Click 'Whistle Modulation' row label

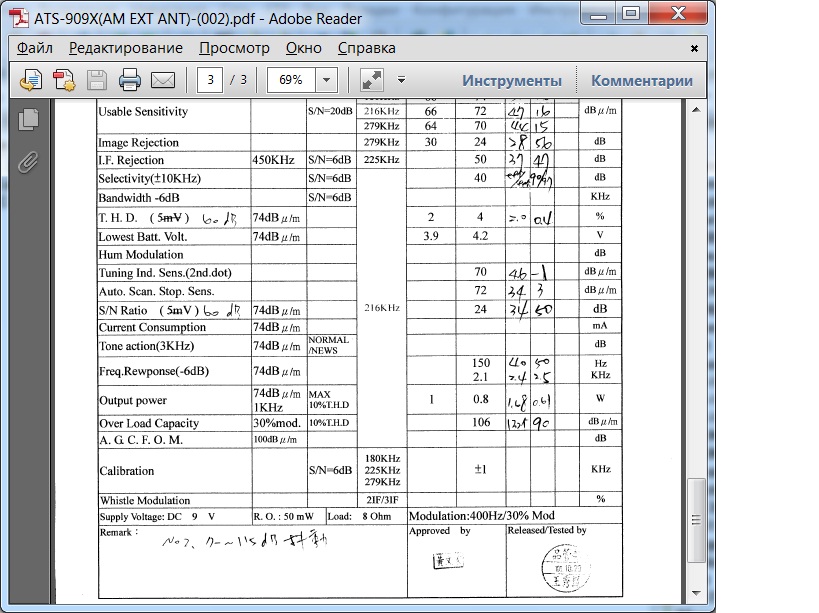(145, 500)
